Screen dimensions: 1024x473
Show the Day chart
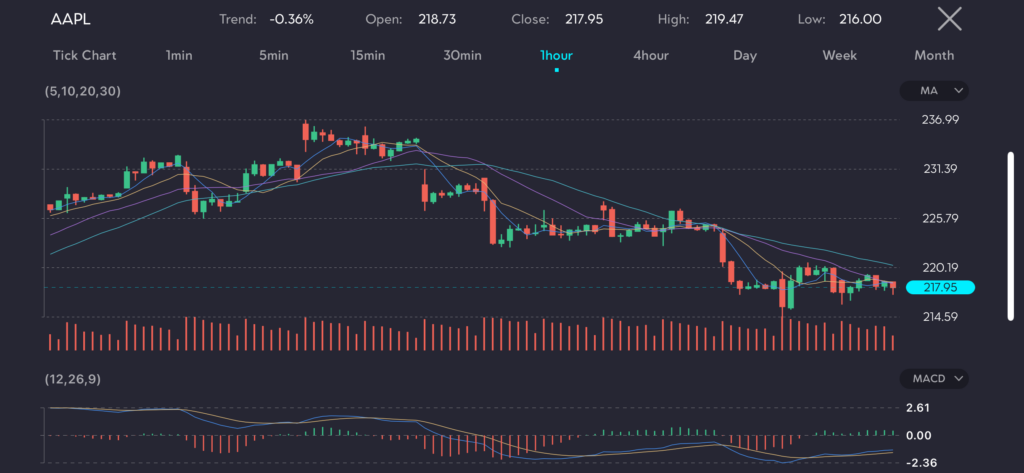tap(744, 55)
